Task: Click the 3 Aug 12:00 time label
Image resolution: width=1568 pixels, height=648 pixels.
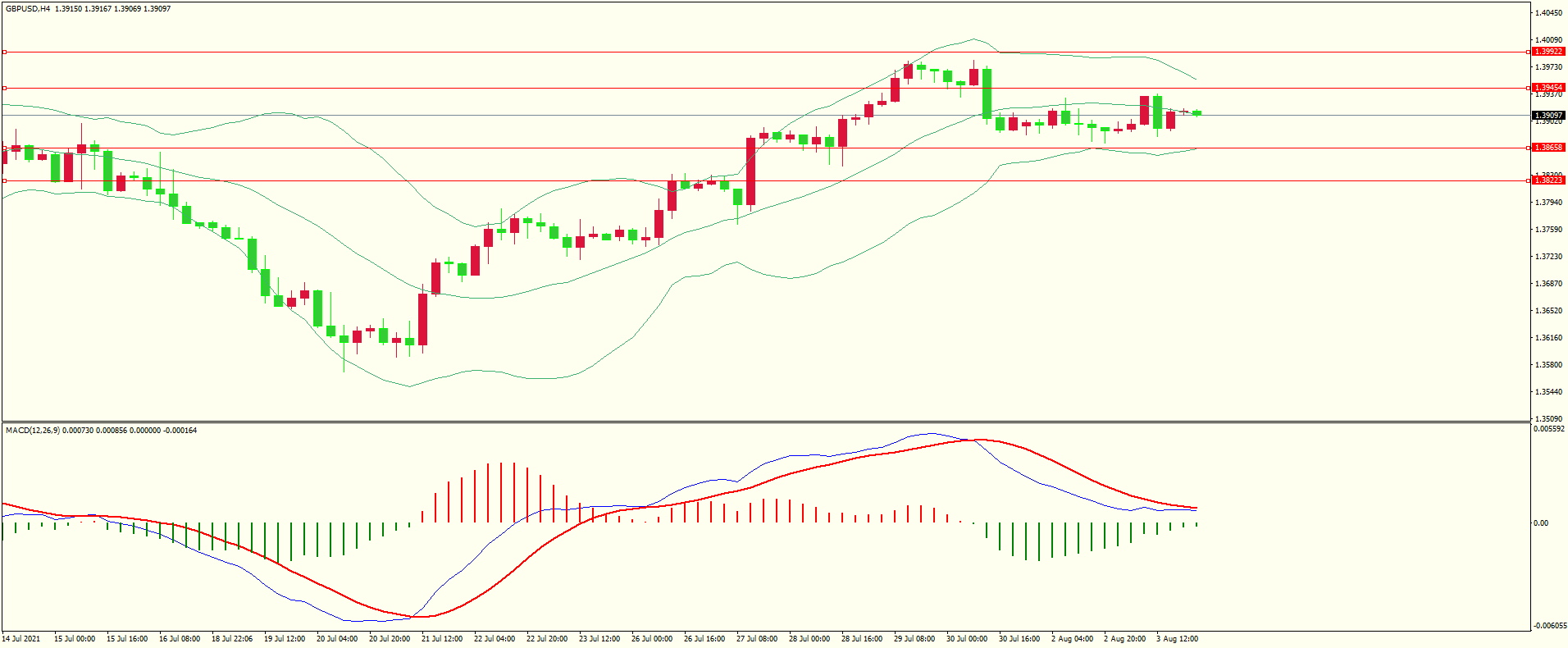Action: [x=1177, y=639]
